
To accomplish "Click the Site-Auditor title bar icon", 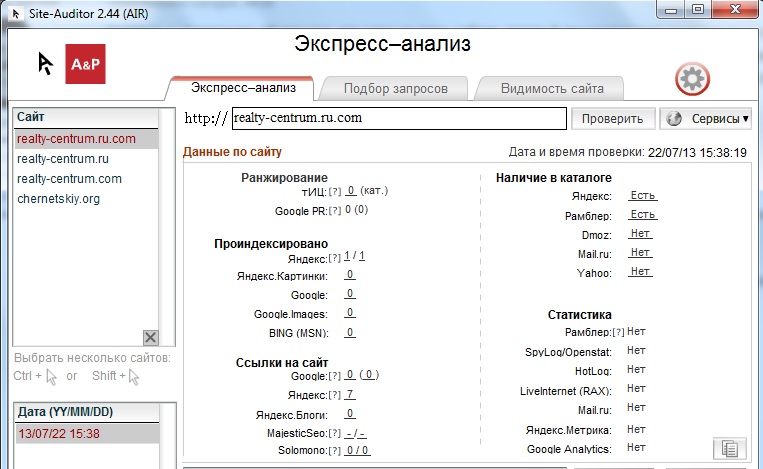I will tap(16, 13).
